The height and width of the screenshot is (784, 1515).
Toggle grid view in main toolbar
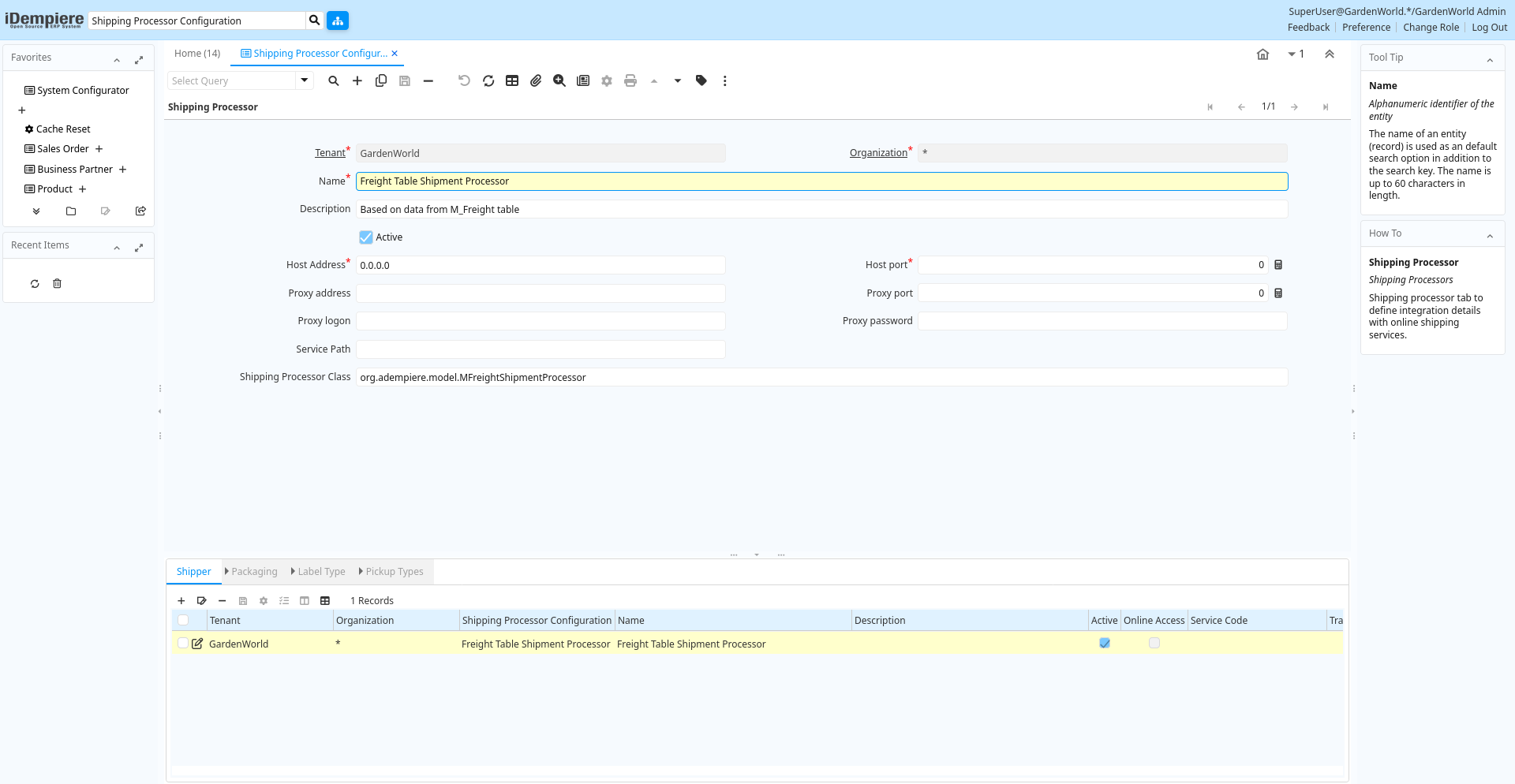tap(512, 81)
